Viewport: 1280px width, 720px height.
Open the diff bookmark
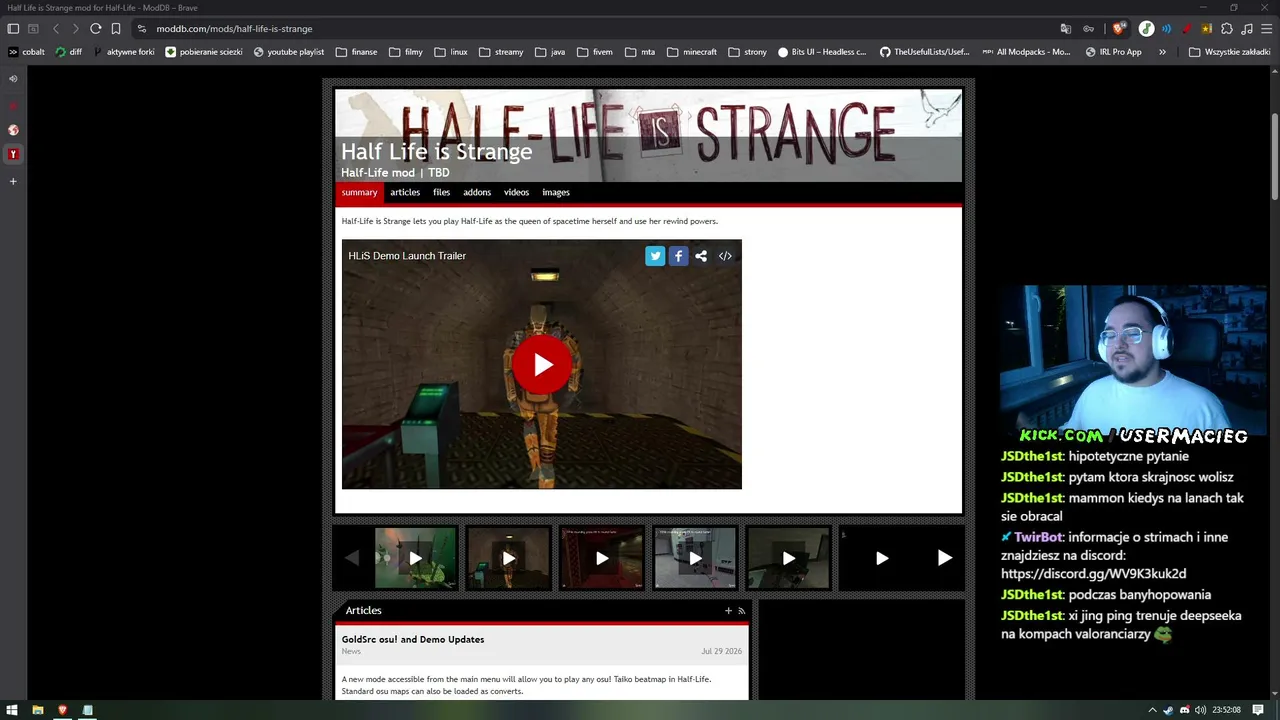click(69, 52)
